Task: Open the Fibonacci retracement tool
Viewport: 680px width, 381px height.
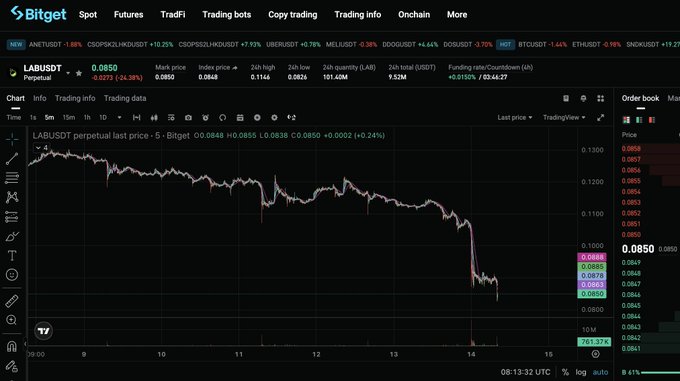Action: pyautogui.click(x=12, y=177)
